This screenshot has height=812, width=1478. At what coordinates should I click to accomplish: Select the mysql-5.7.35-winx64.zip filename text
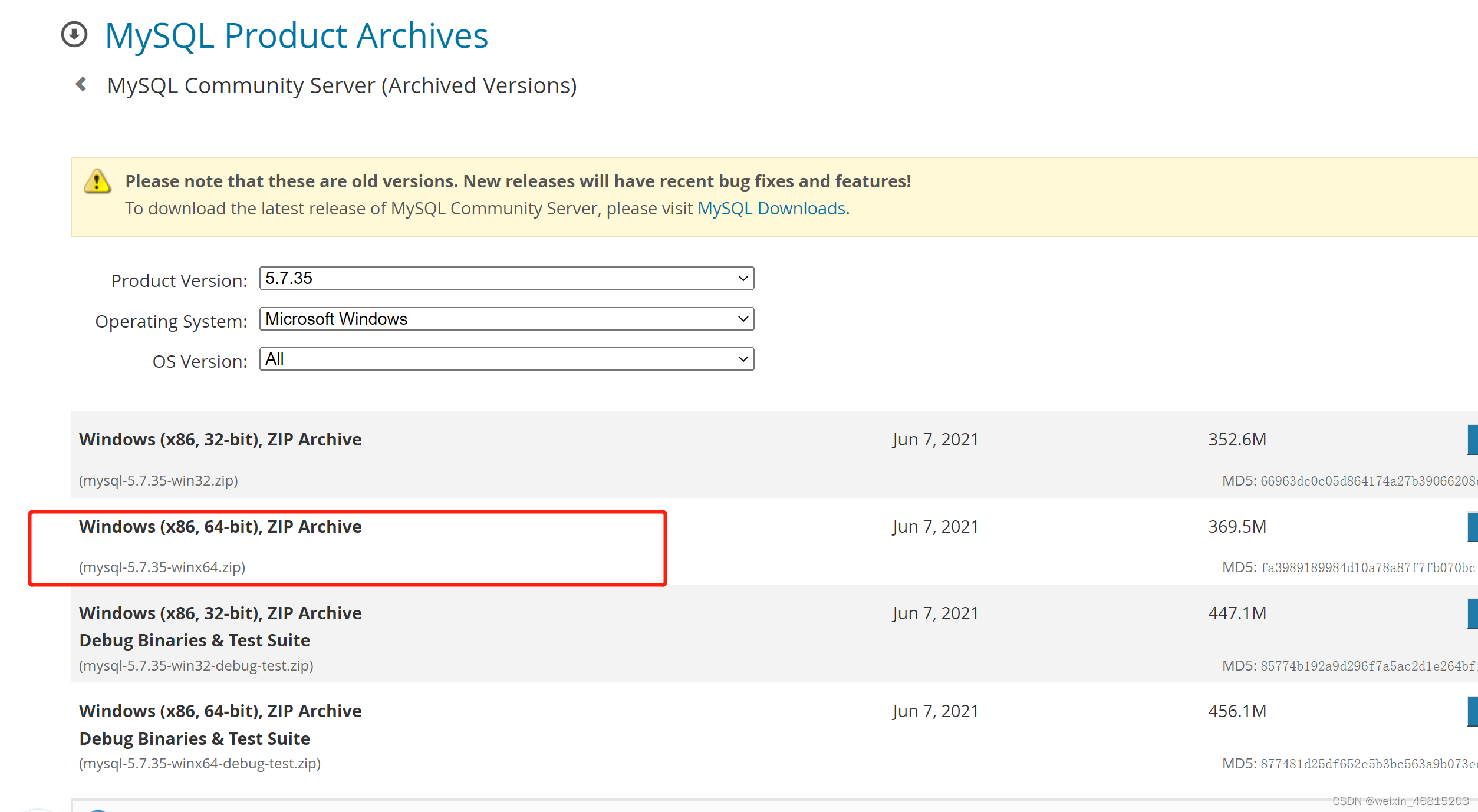[x=162, y=567]
